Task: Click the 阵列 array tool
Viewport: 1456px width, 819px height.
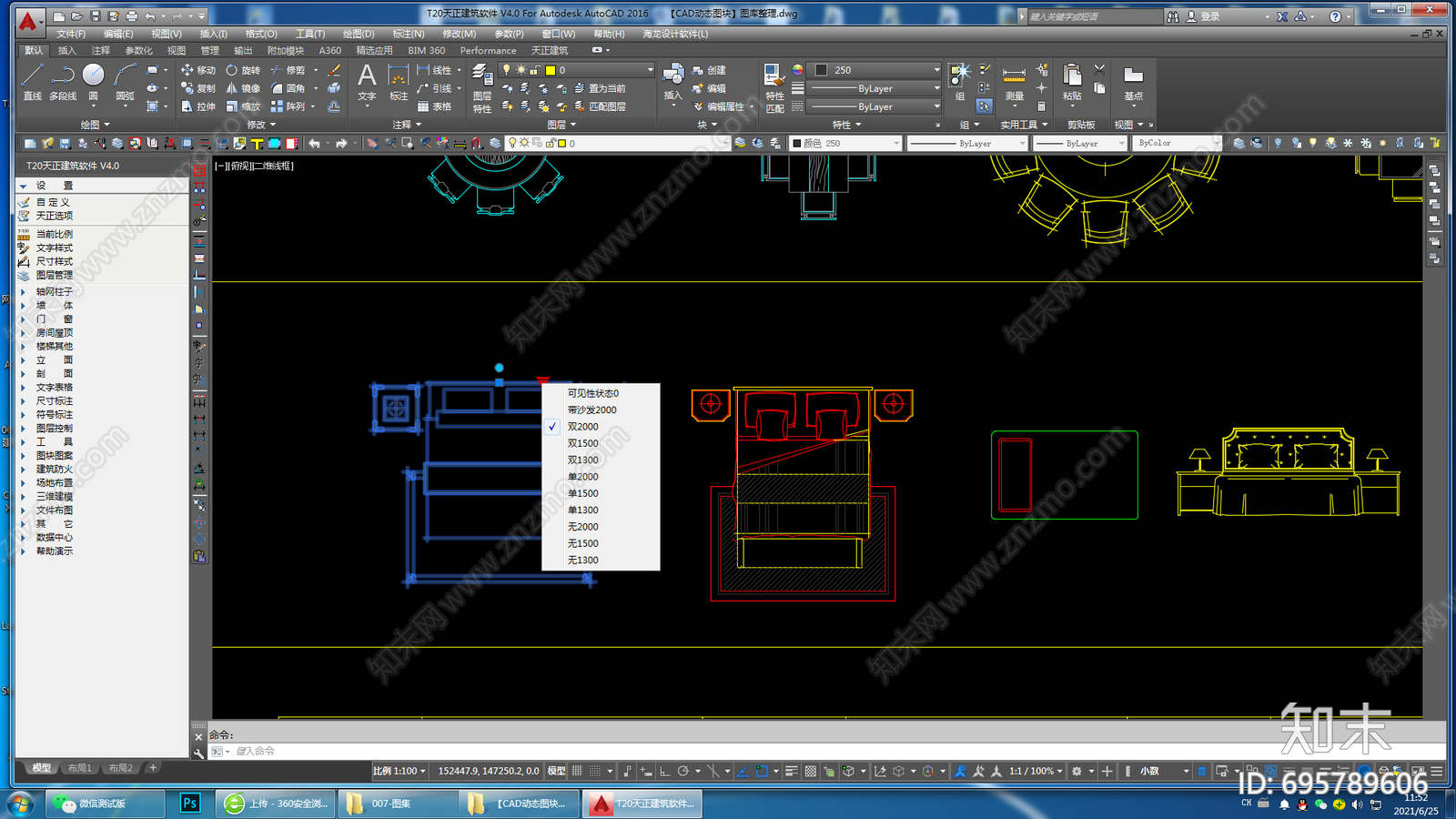Action: [288, 106]
